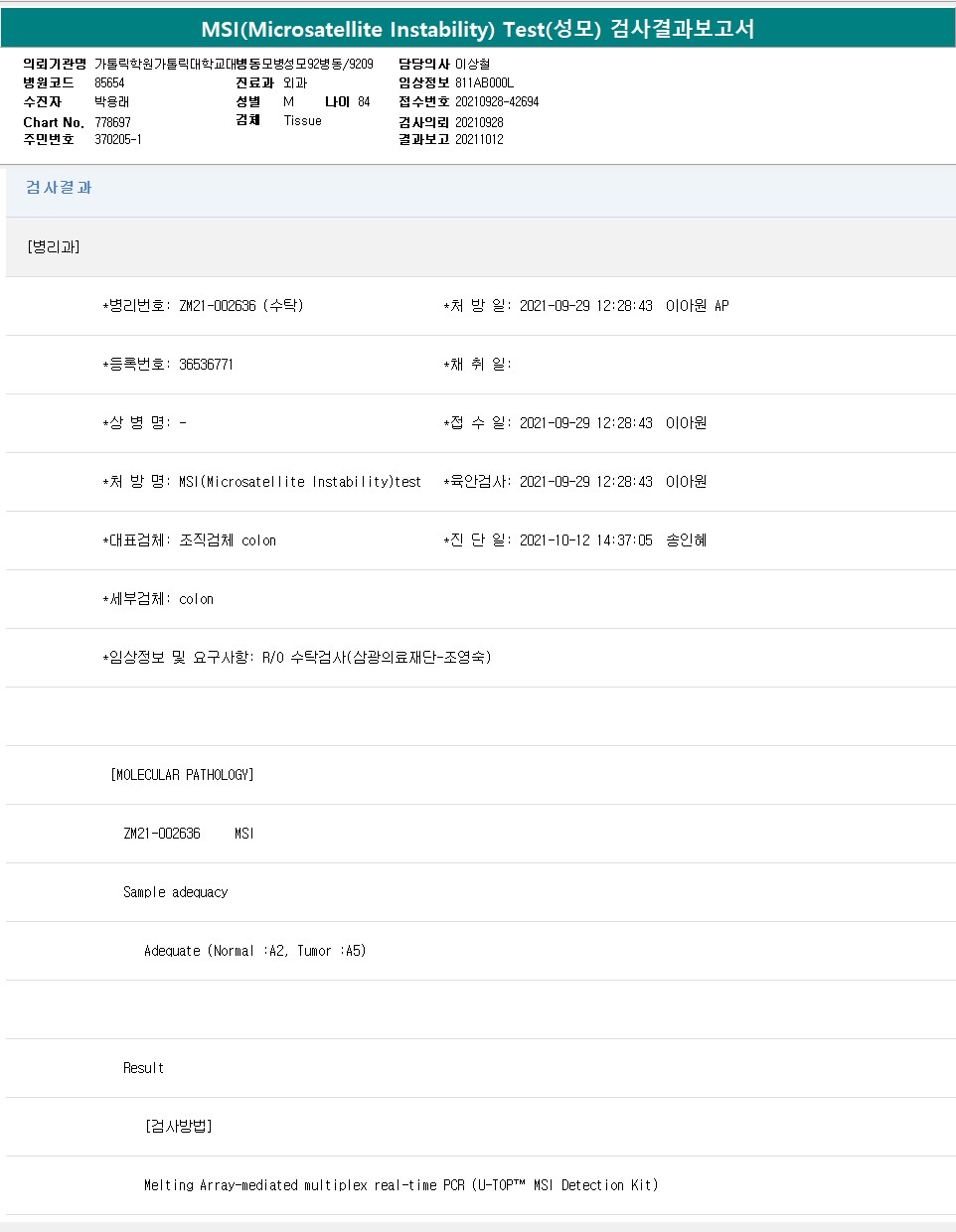Select the resident number 370205-1

pos(118,140)
